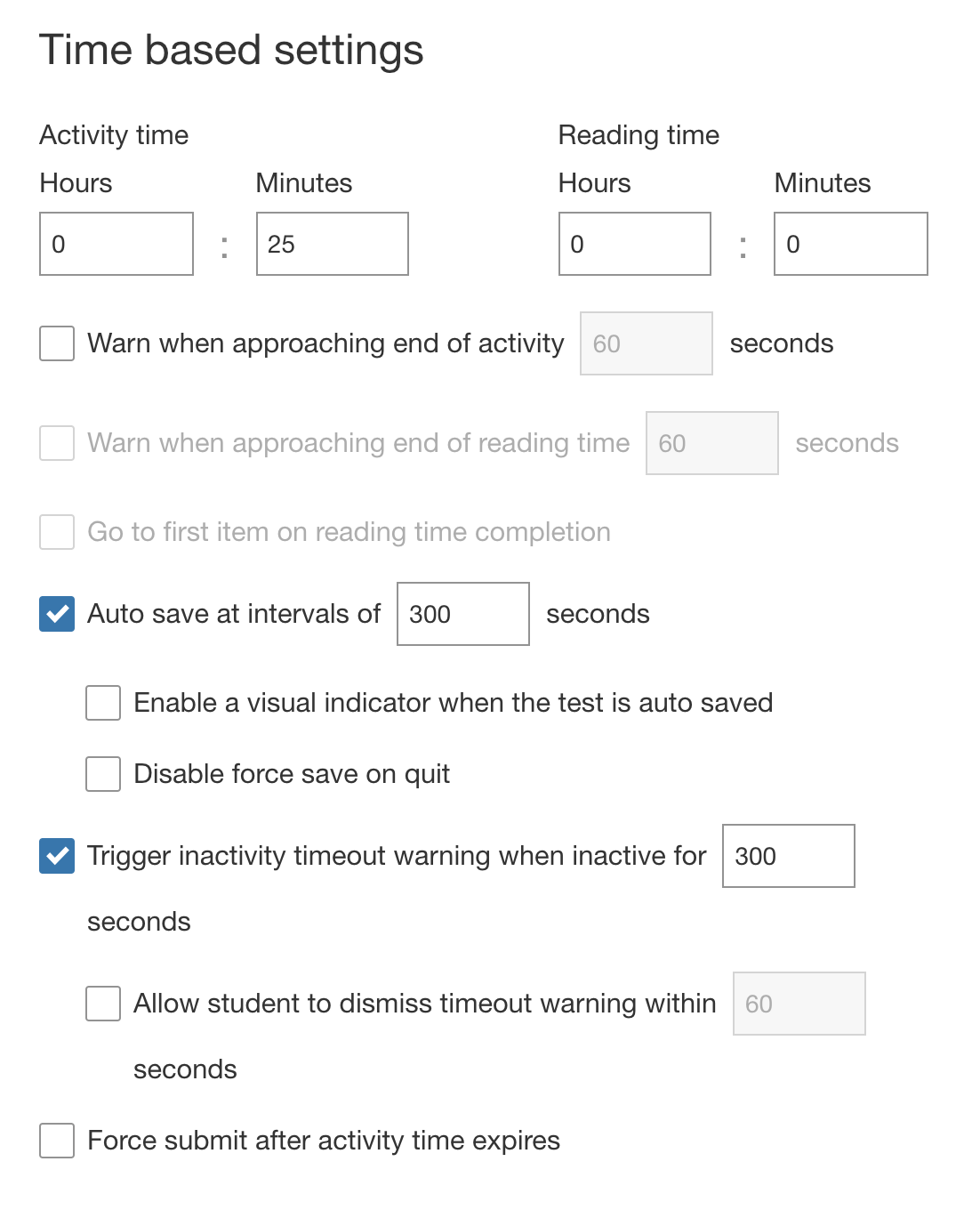980x1210 pixels.
Task: Click the dismiss timeout warning seconds field
Action: pos(799,1004)
